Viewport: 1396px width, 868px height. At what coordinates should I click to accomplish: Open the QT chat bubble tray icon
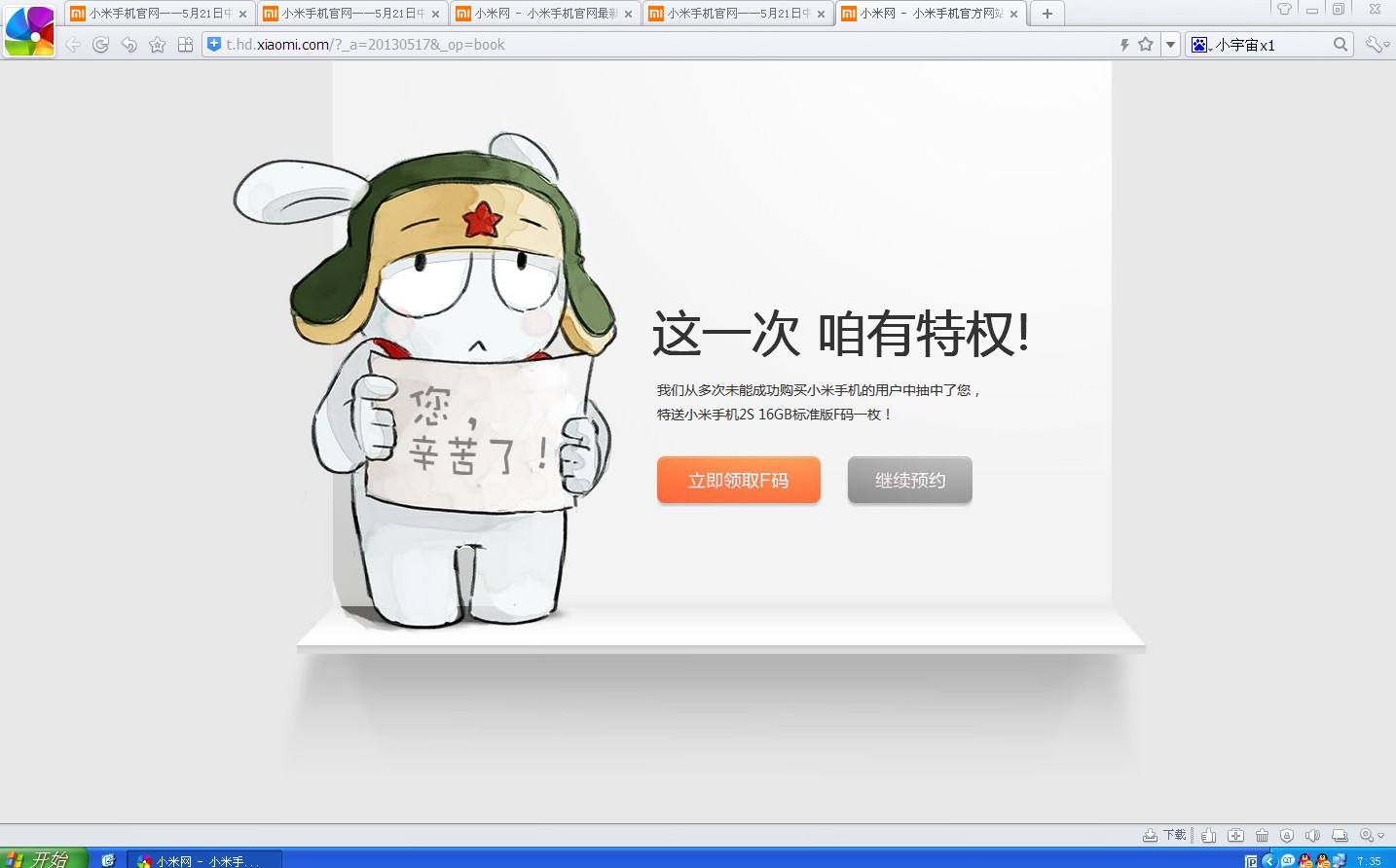[1288, 860]
